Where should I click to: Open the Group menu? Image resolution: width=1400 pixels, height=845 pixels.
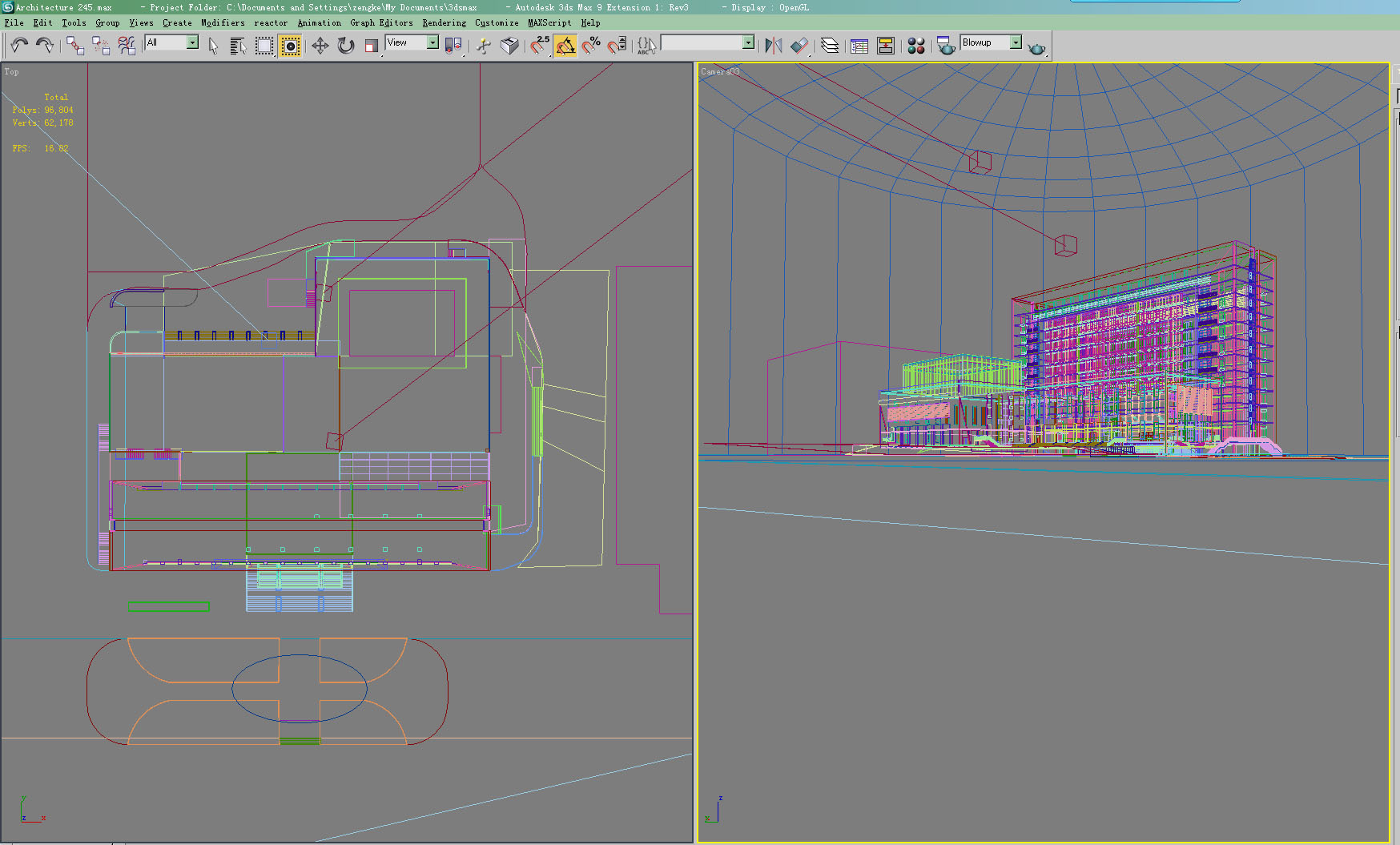click(x=107, y=22)
